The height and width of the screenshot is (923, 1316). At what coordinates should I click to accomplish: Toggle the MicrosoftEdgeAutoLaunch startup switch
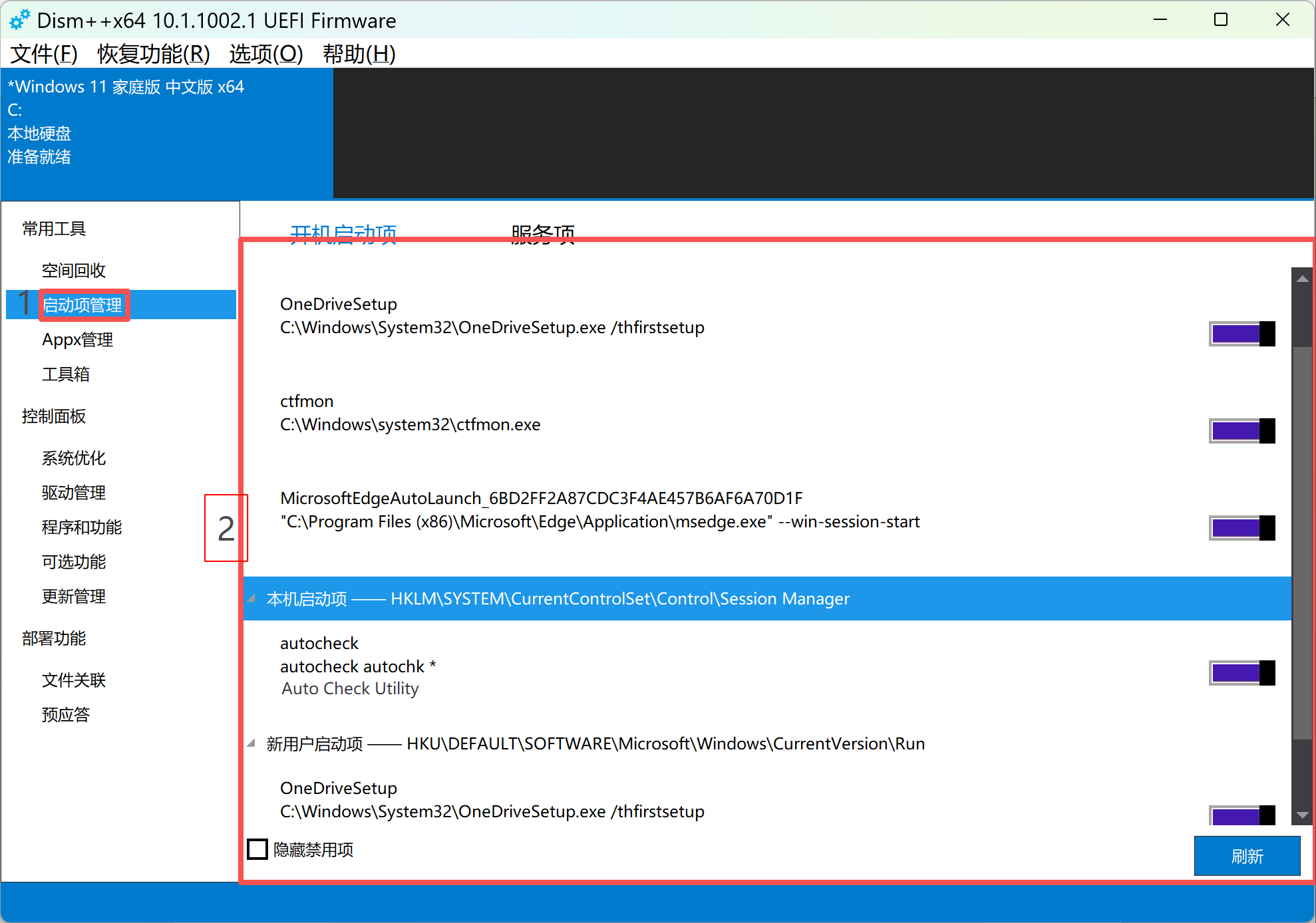[1241, 528]
